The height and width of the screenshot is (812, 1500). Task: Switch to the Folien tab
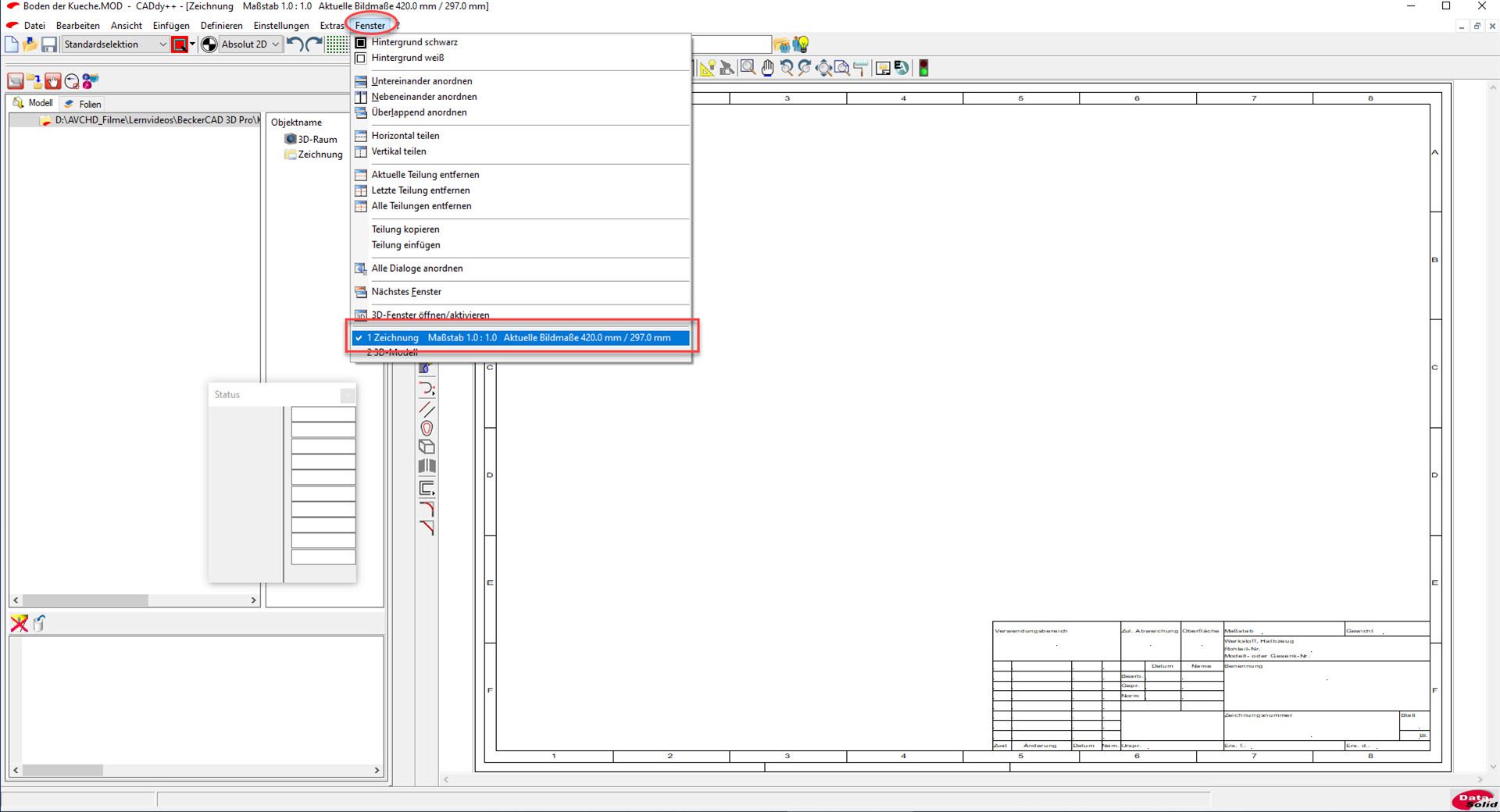83,104
